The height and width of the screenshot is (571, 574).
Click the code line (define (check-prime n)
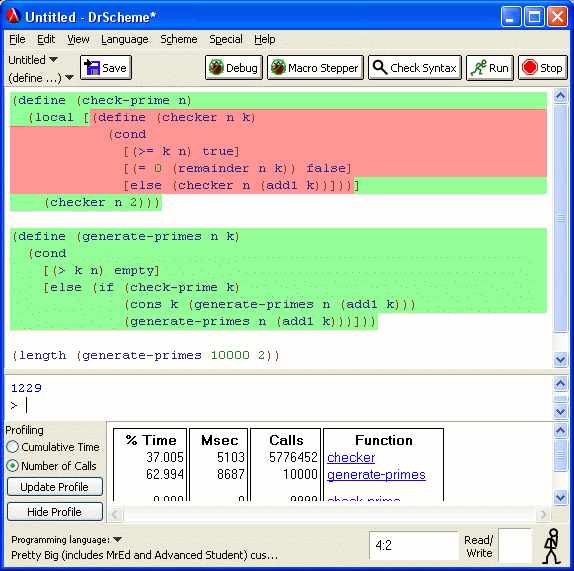[x=102, y=100]
